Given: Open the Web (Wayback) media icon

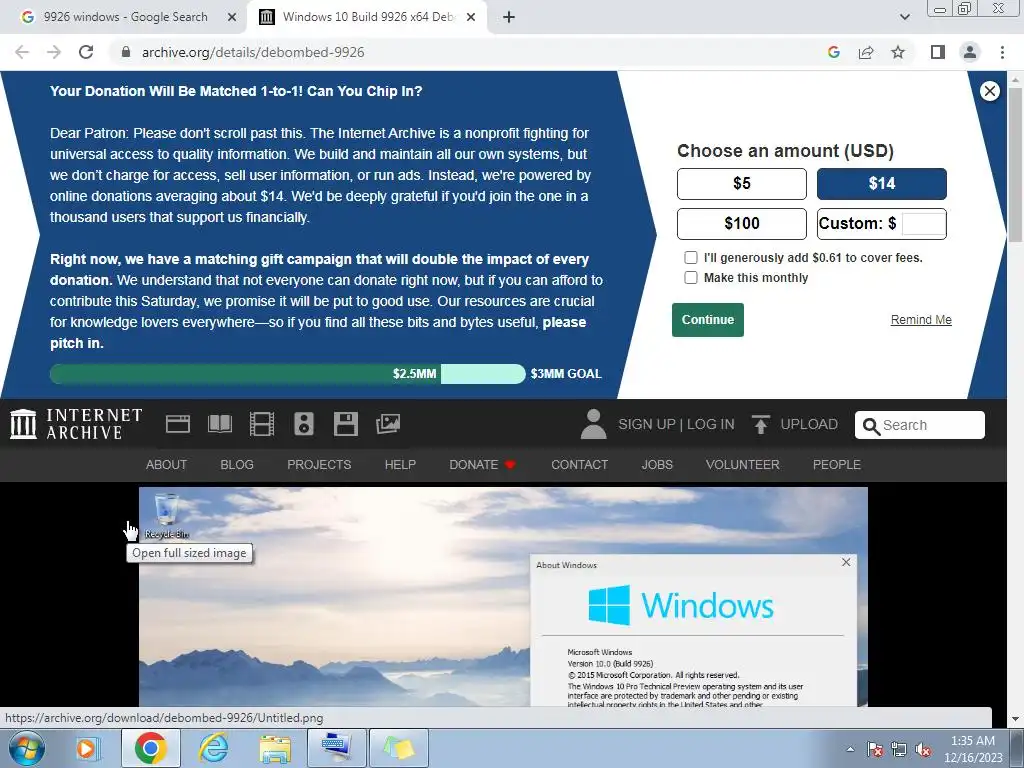Looking at the screenshot, I should [x=178, y=424].
